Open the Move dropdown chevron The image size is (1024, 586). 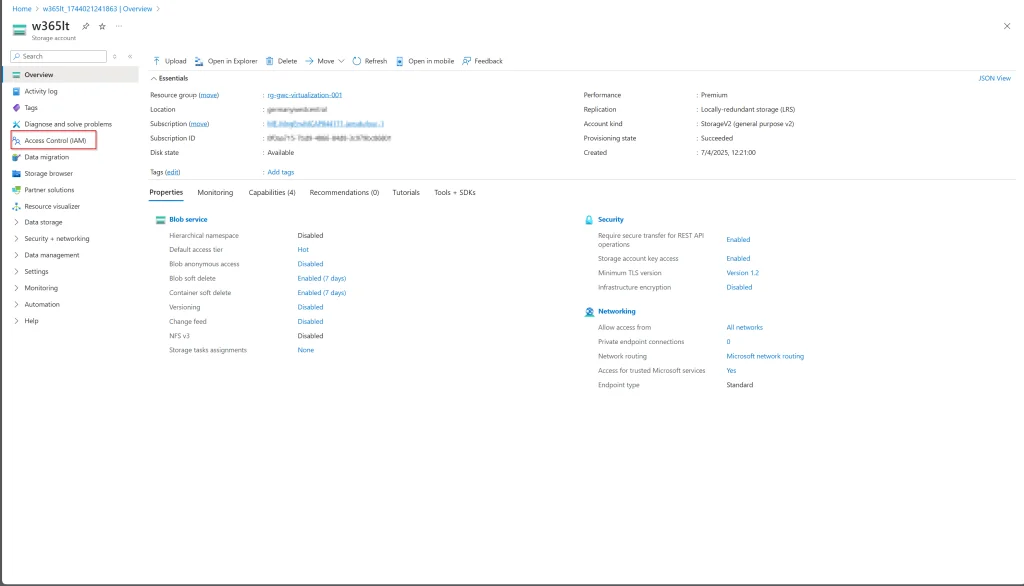(341, 61)
